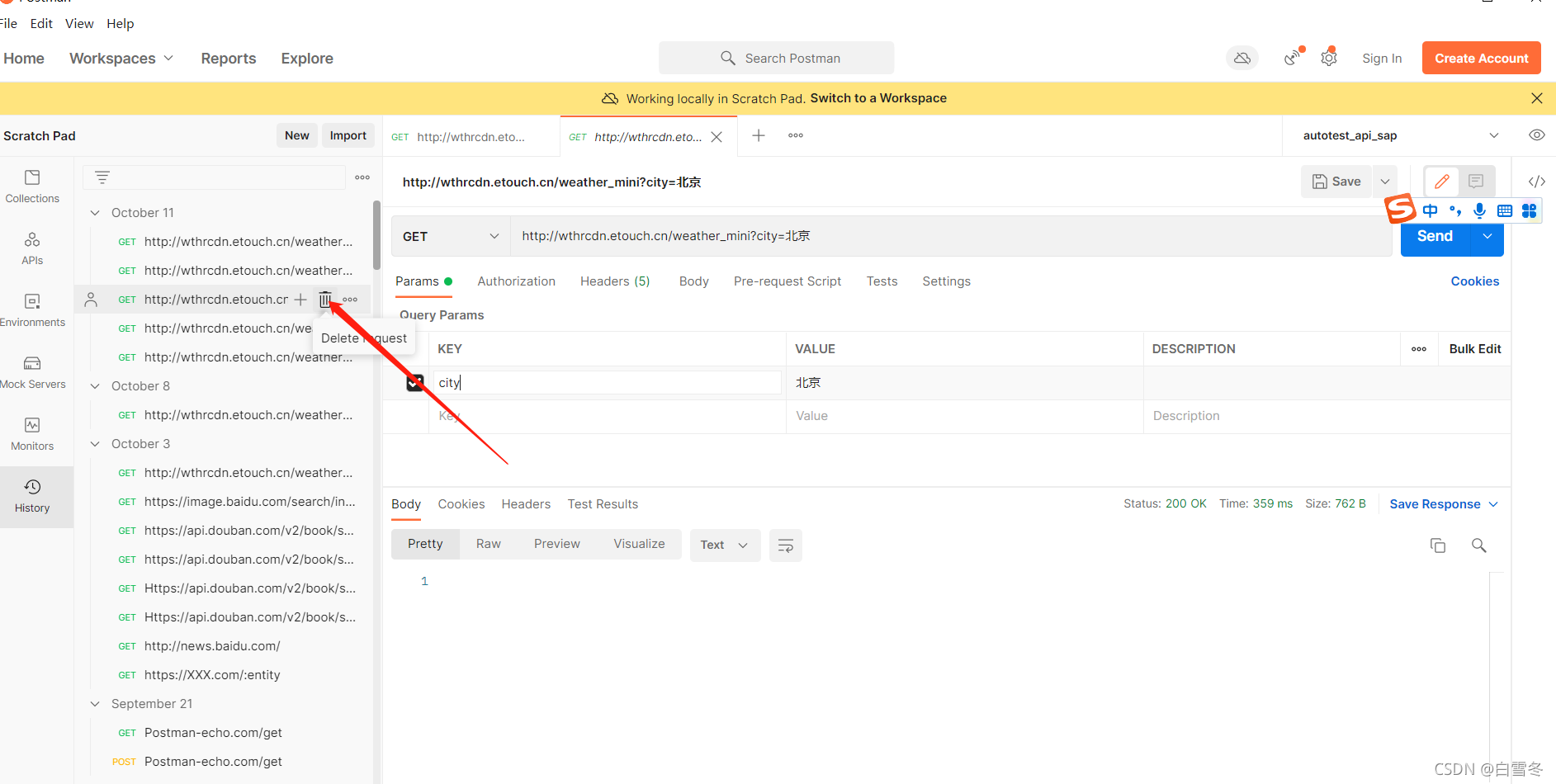Screen dimensions: 1556x784
Task: Open the HTTP method GET dropdown
Action: 451,236
